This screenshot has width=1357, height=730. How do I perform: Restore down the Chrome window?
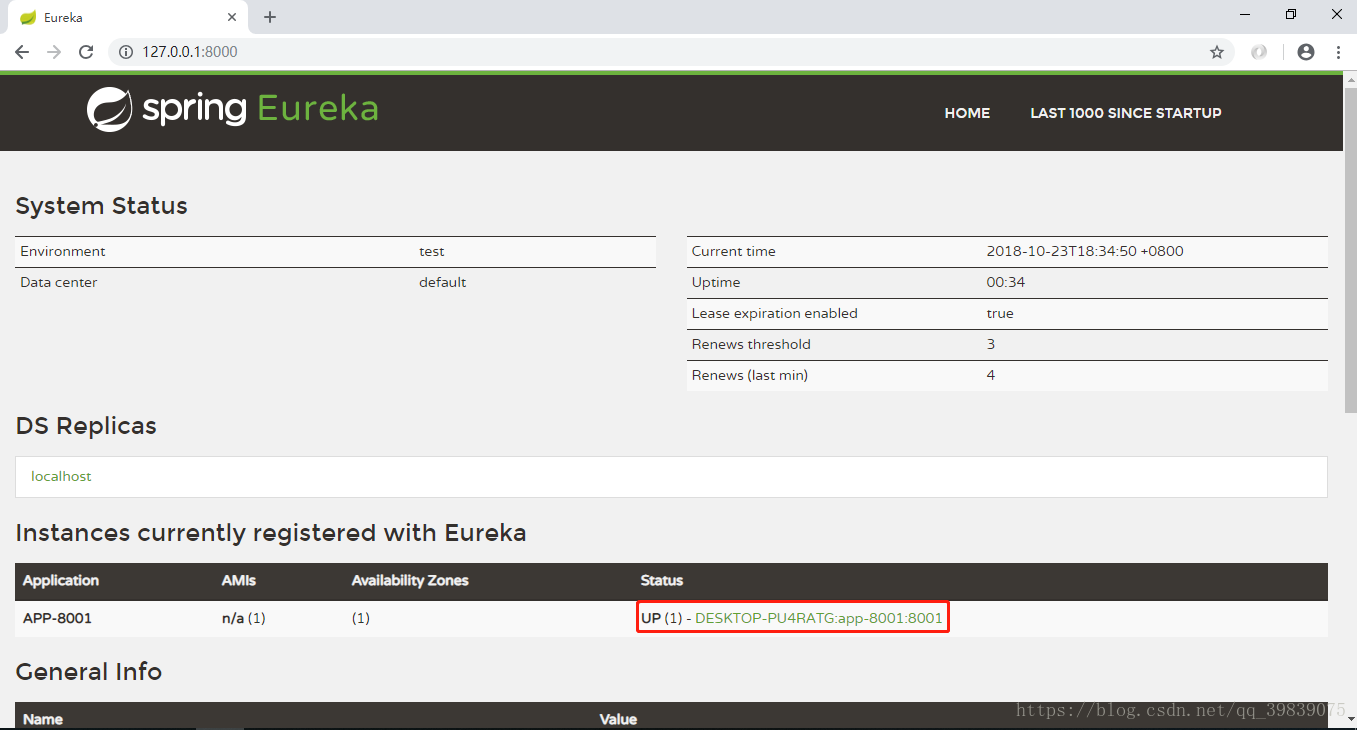point(1291,14)
